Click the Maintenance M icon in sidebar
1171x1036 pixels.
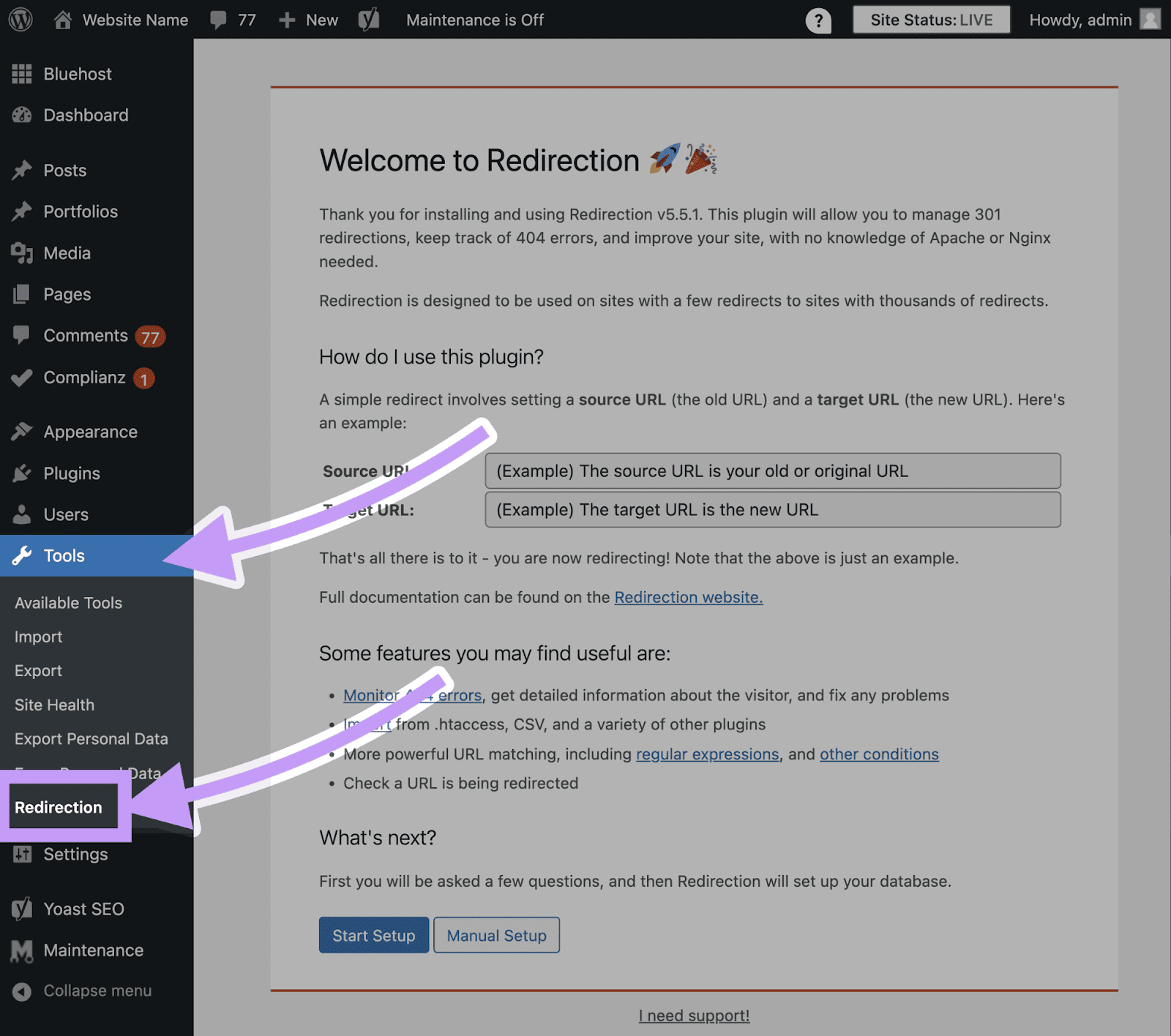point(23,950)
